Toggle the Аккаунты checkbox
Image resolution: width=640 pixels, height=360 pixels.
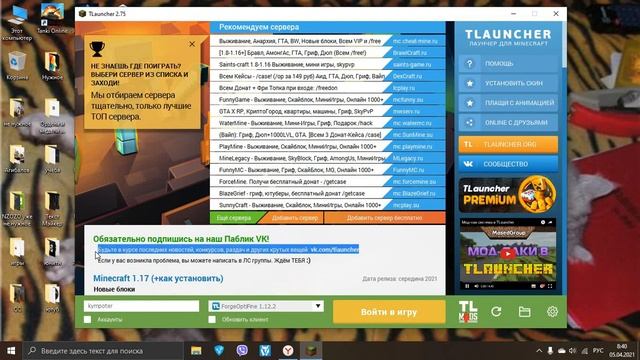87,320
